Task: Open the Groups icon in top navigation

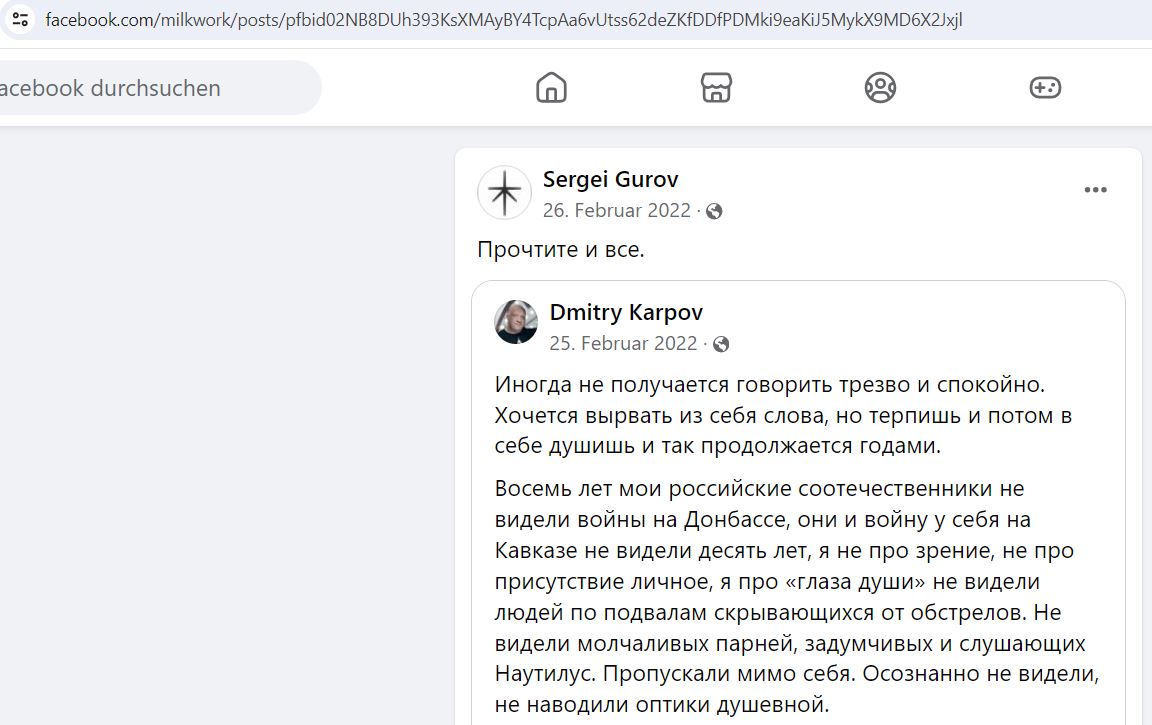Action: click(880, 87)
